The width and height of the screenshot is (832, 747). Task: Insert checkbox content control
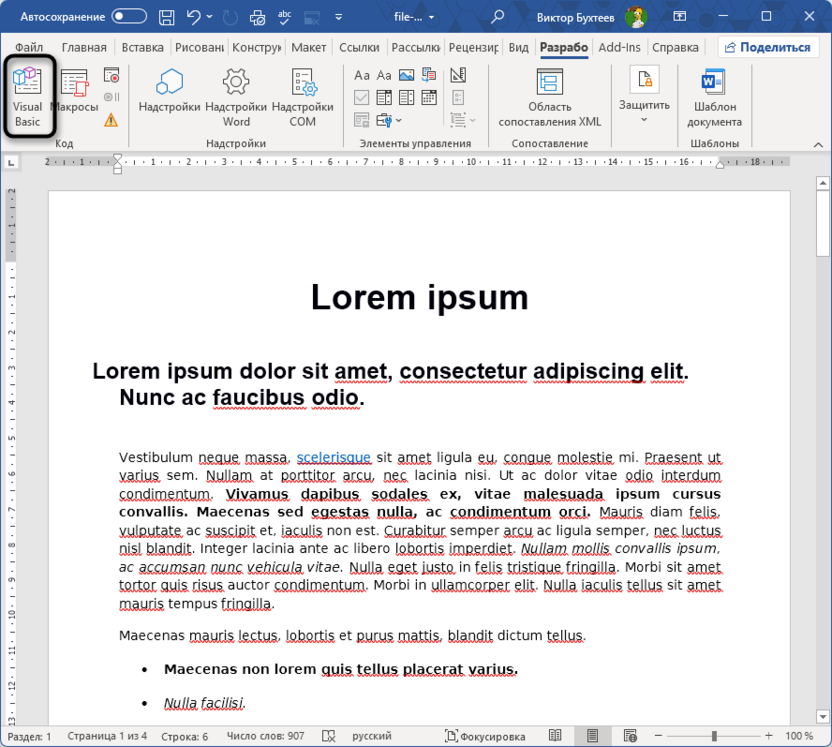coord(362,98)
